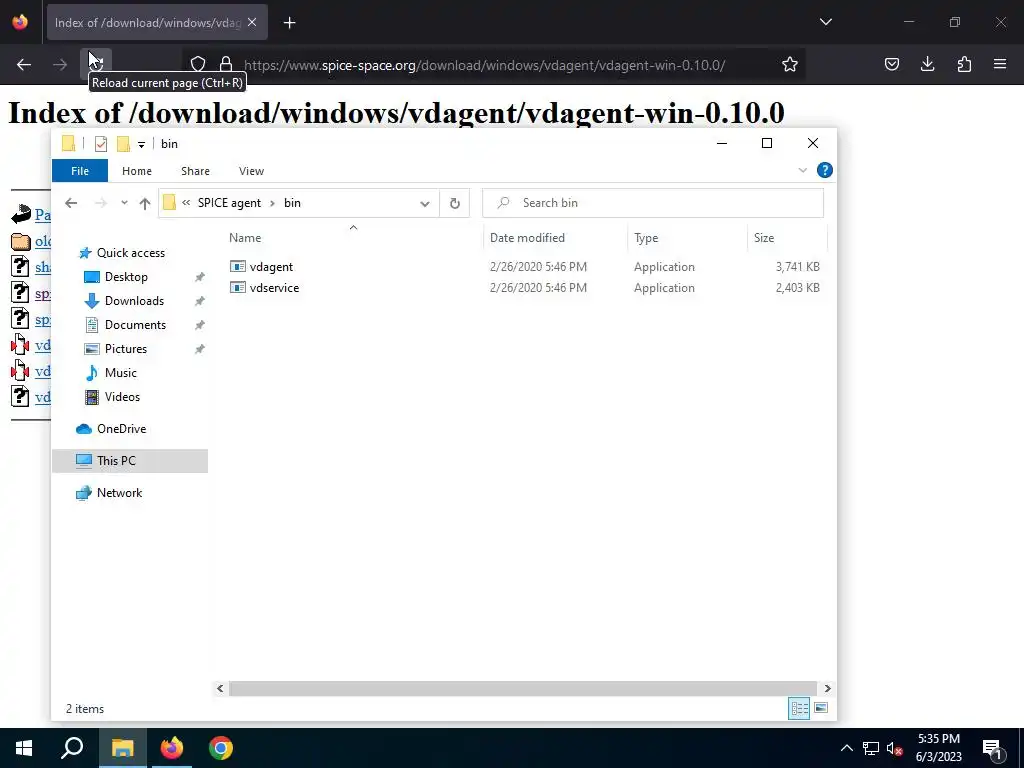Open the Firefox extensions menu

[964, 65]
